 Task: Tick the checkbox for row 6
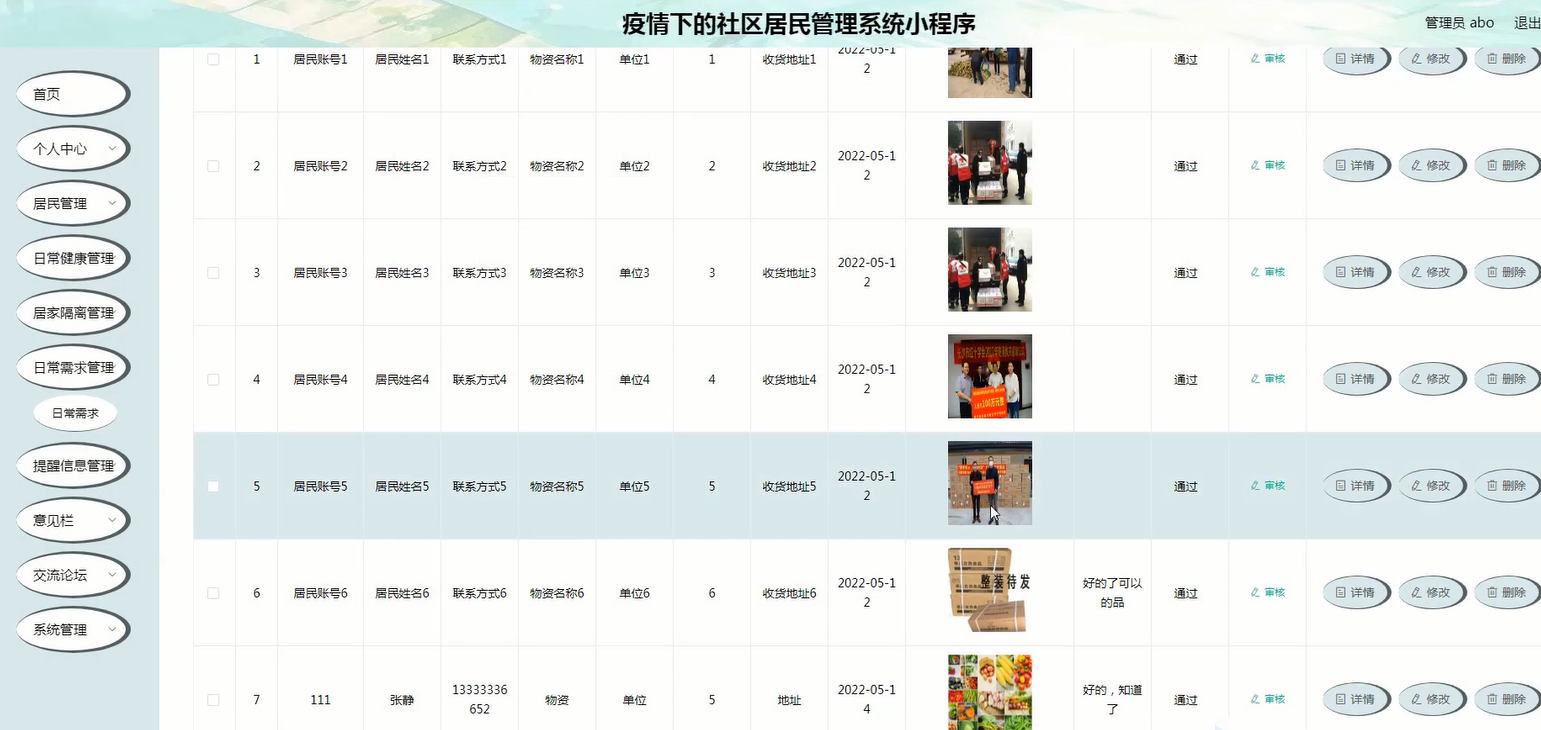click(213, 593)
